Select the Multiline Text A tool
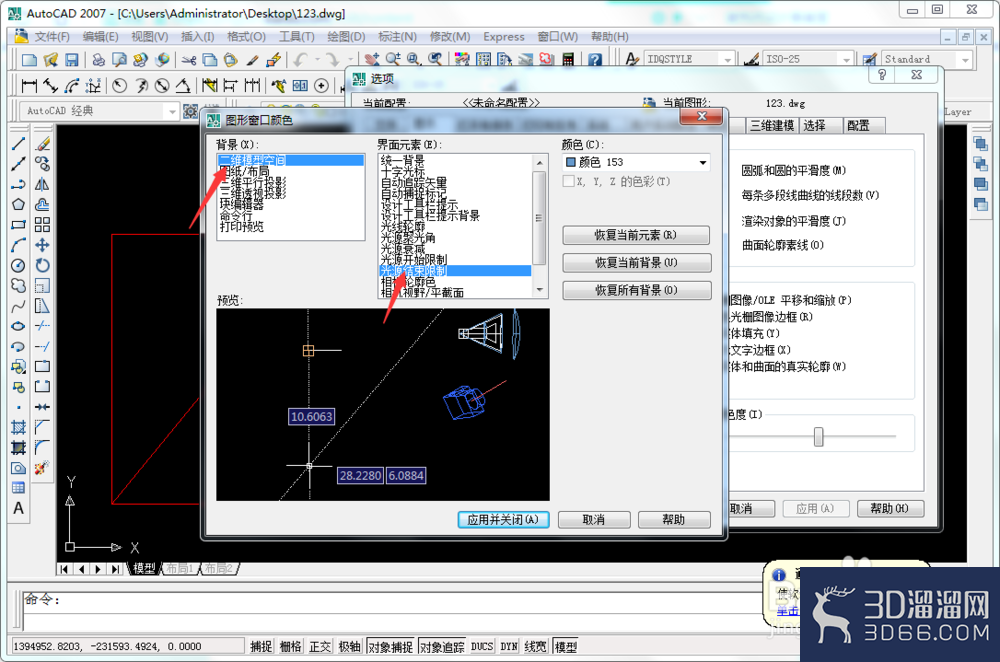Viewport: 1000px width, 662px height. tap(18, 508)
